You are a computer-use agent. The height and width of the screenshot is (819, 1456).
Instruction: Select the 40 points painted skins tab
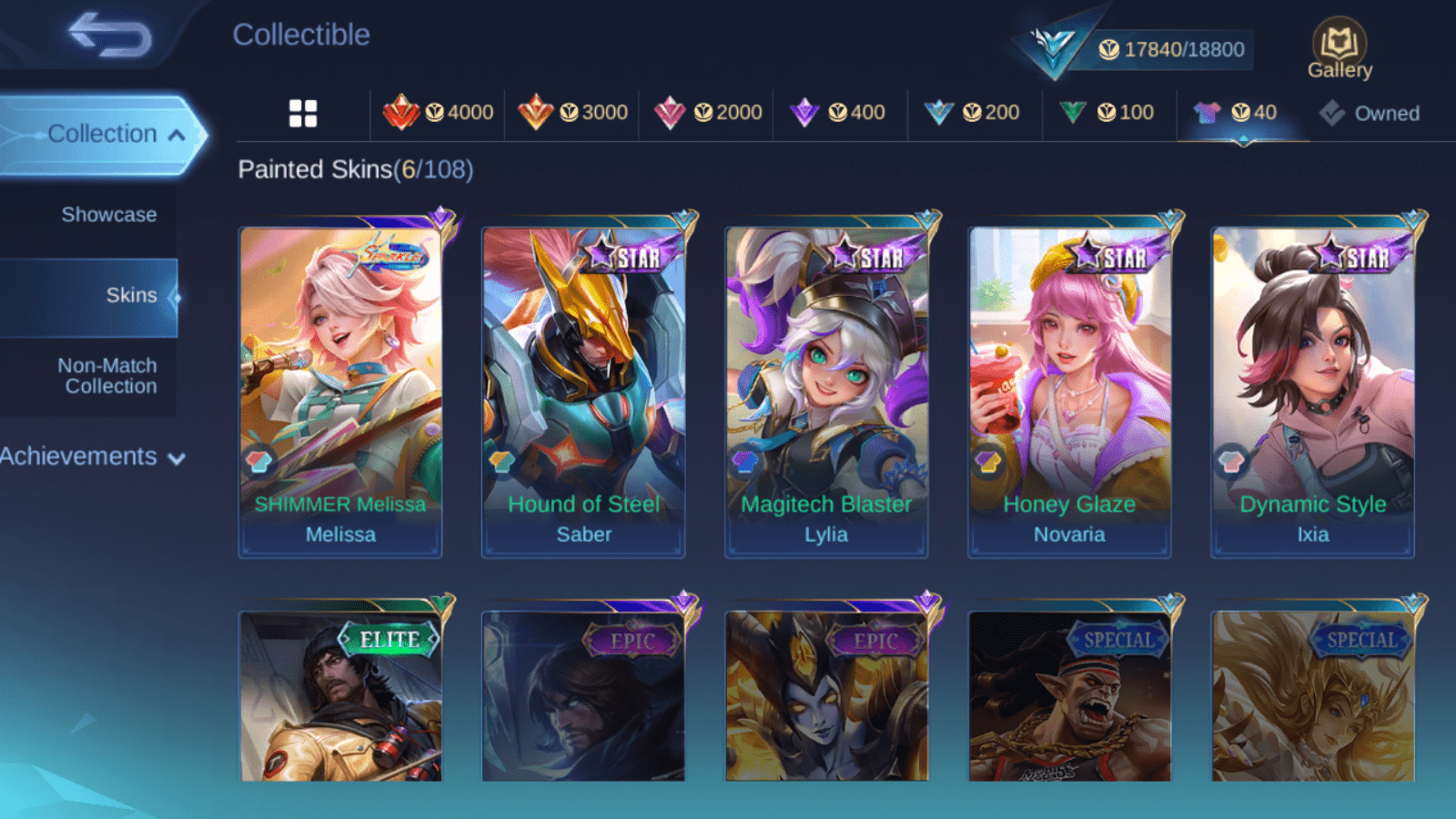[x=1236, y=113]
